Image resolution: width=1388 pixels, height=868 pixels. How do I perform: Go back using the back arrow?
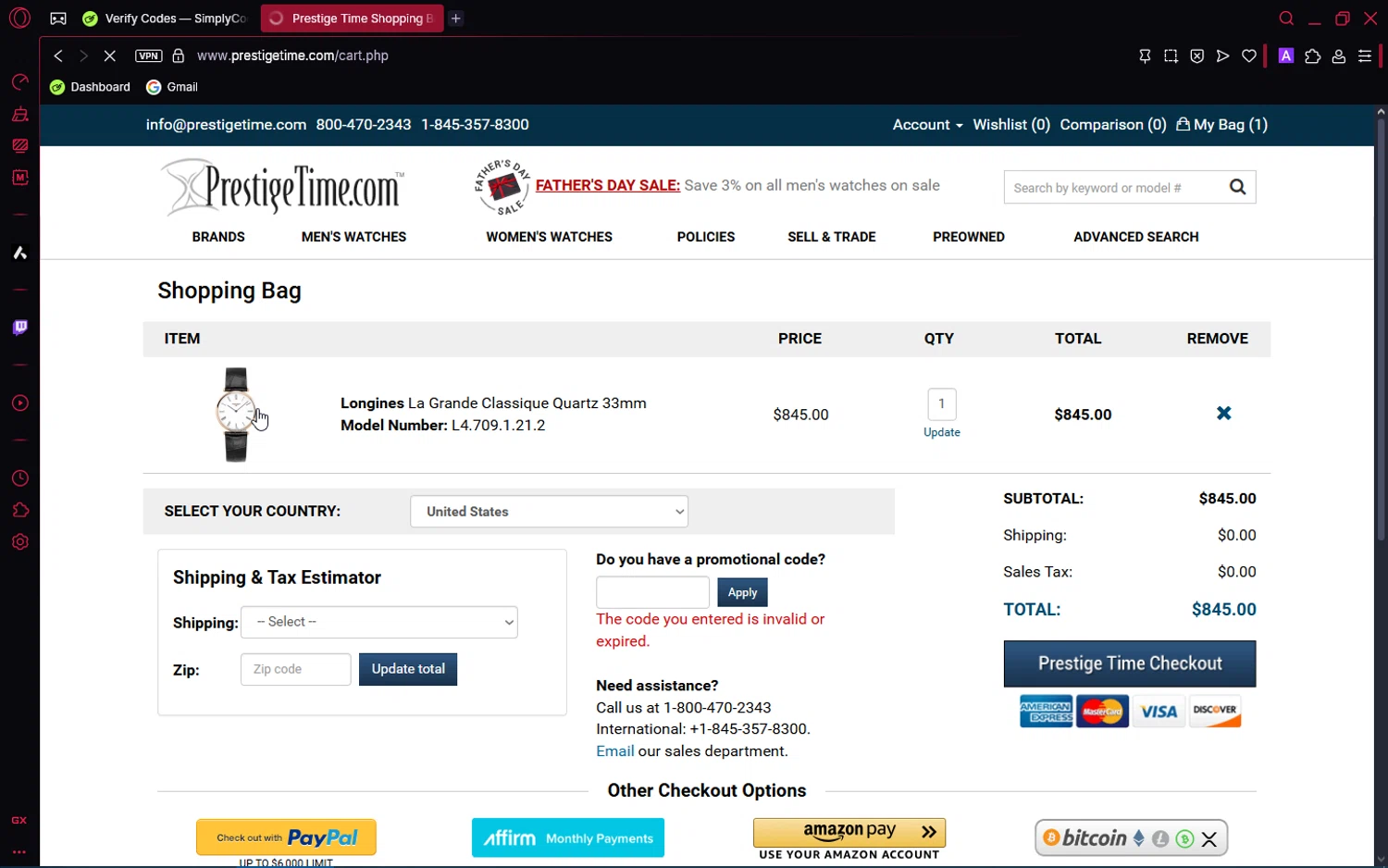58,56
